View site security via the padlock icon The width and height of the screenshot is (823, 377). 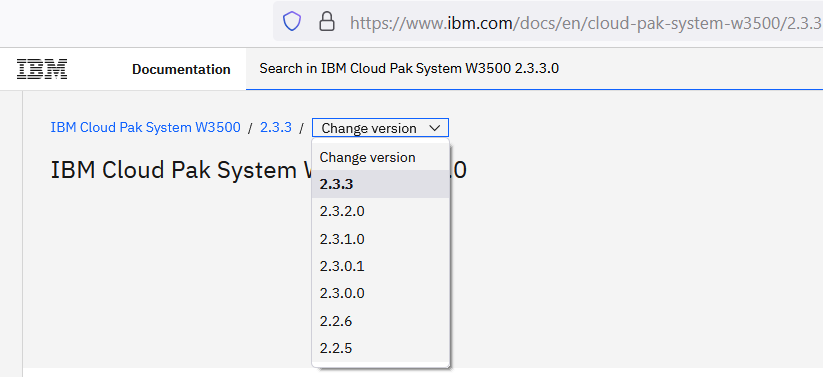pyautogui.click(x=326, y=22)
